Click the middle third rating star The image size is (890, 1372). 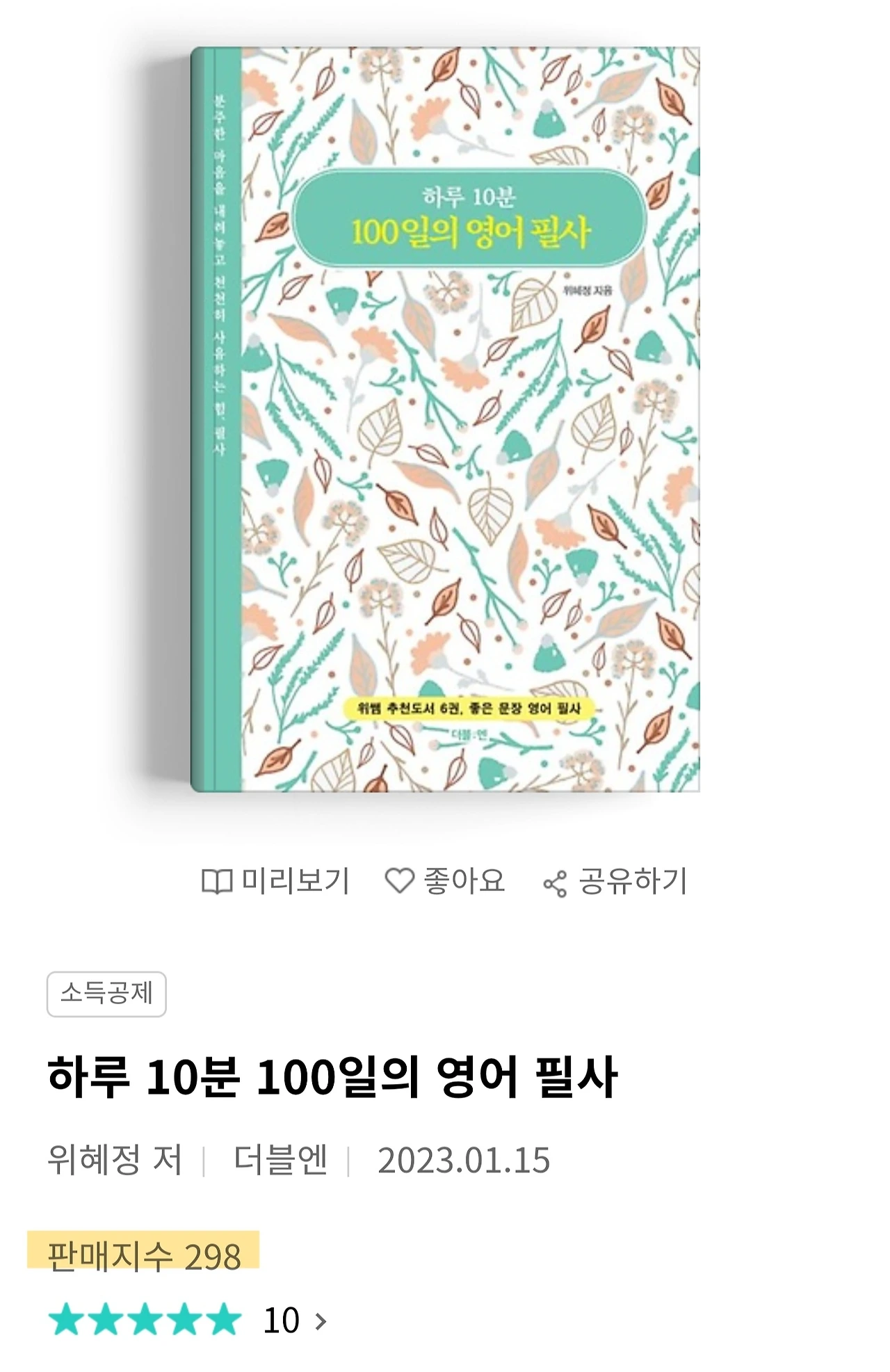(145, 1319)
